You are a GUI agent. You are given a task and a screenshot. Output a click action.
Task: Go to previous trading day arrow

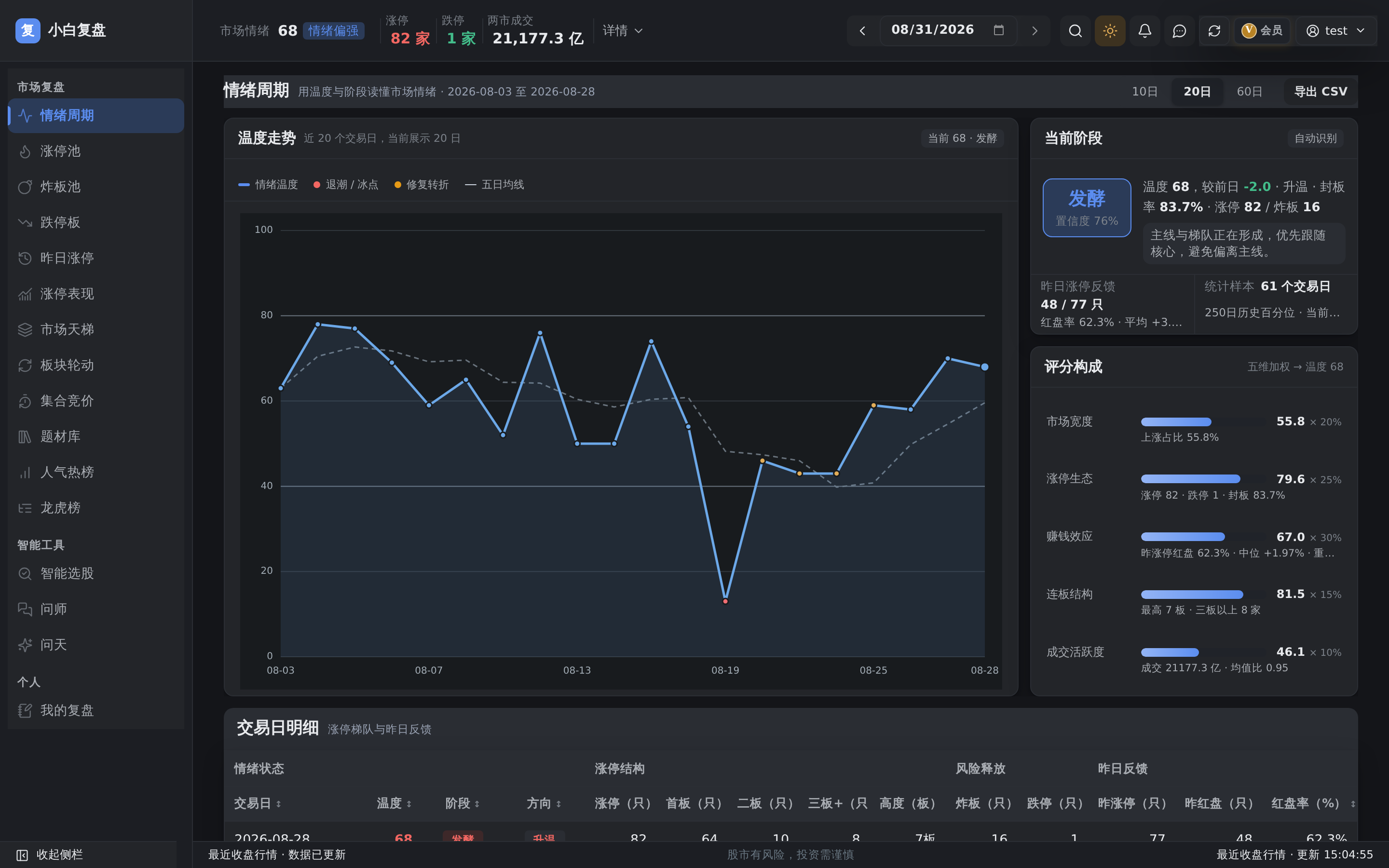click(x=862, y=30)
